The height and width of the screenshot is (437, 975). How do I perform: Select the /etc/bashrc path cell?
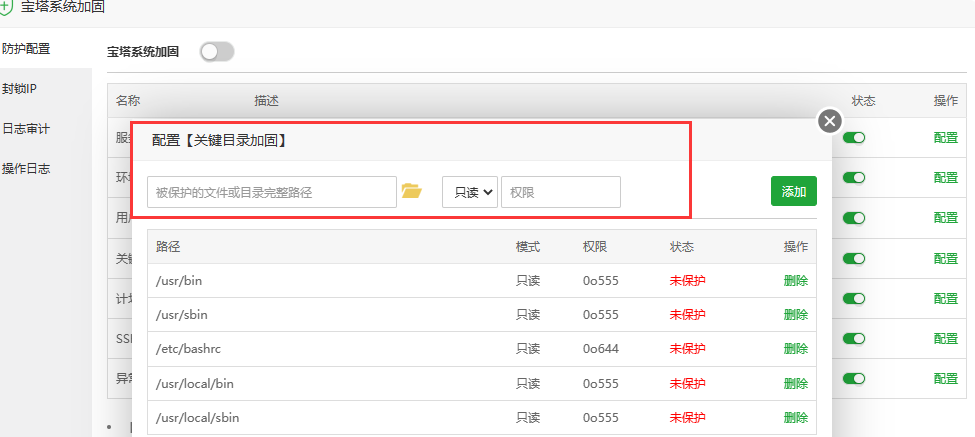point(188,349)
